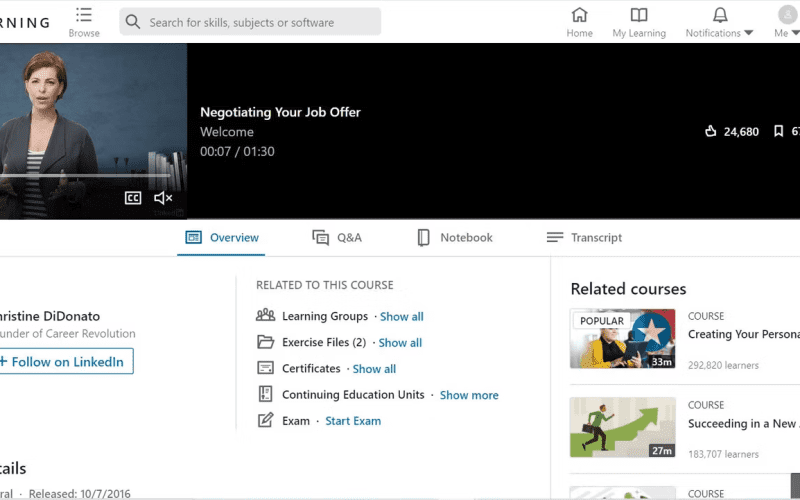Unmute the video speaker icon

pyautogui.click(x=163, y=198)
